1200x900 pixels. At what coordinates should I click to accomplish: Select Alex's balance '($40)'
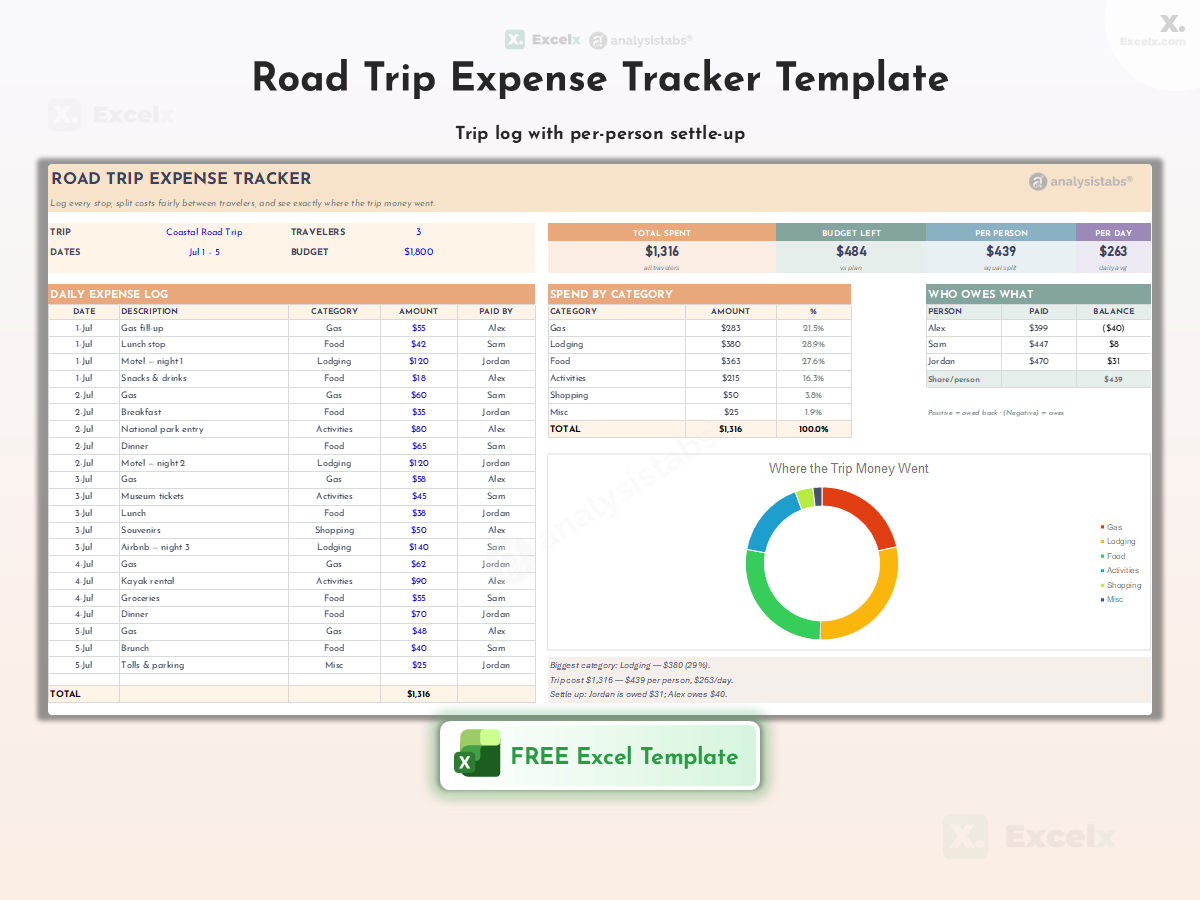click(x=1114, y=328)
